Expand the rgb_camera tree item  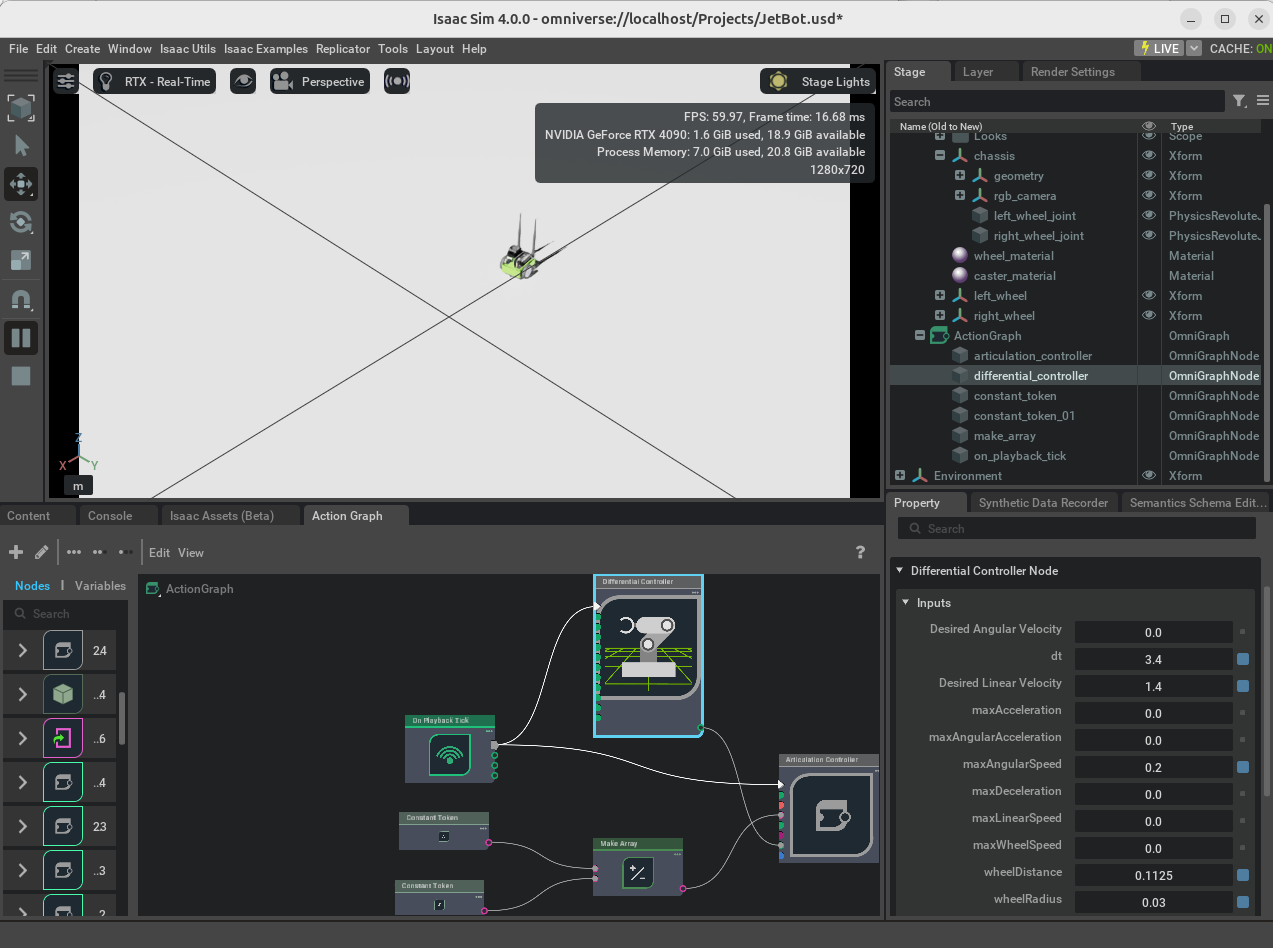click(x=960, y=196)
